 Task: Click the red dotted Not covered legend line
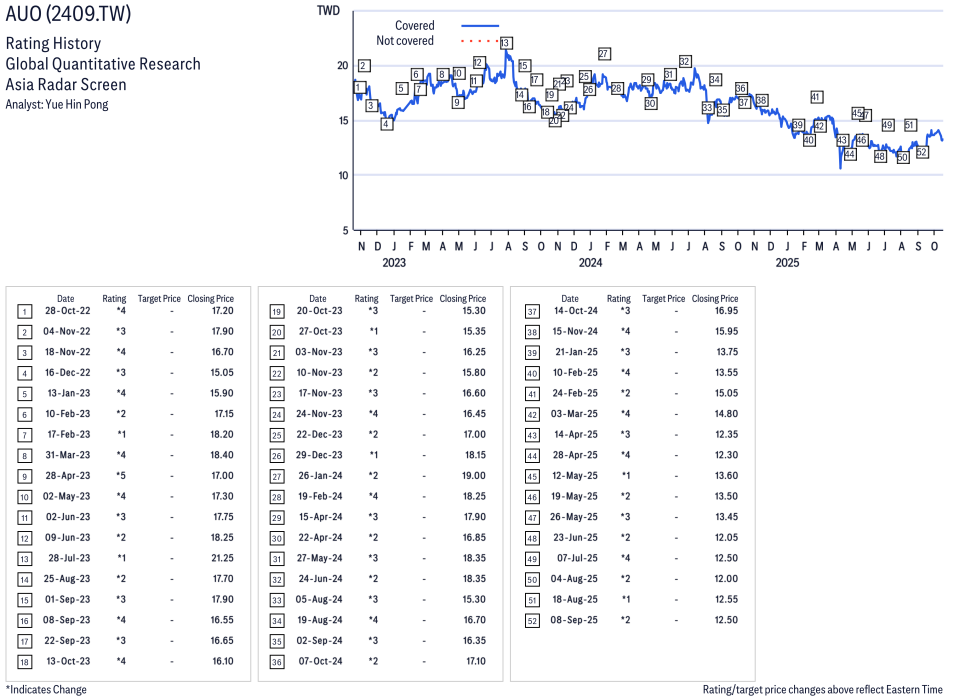(480, 41)
